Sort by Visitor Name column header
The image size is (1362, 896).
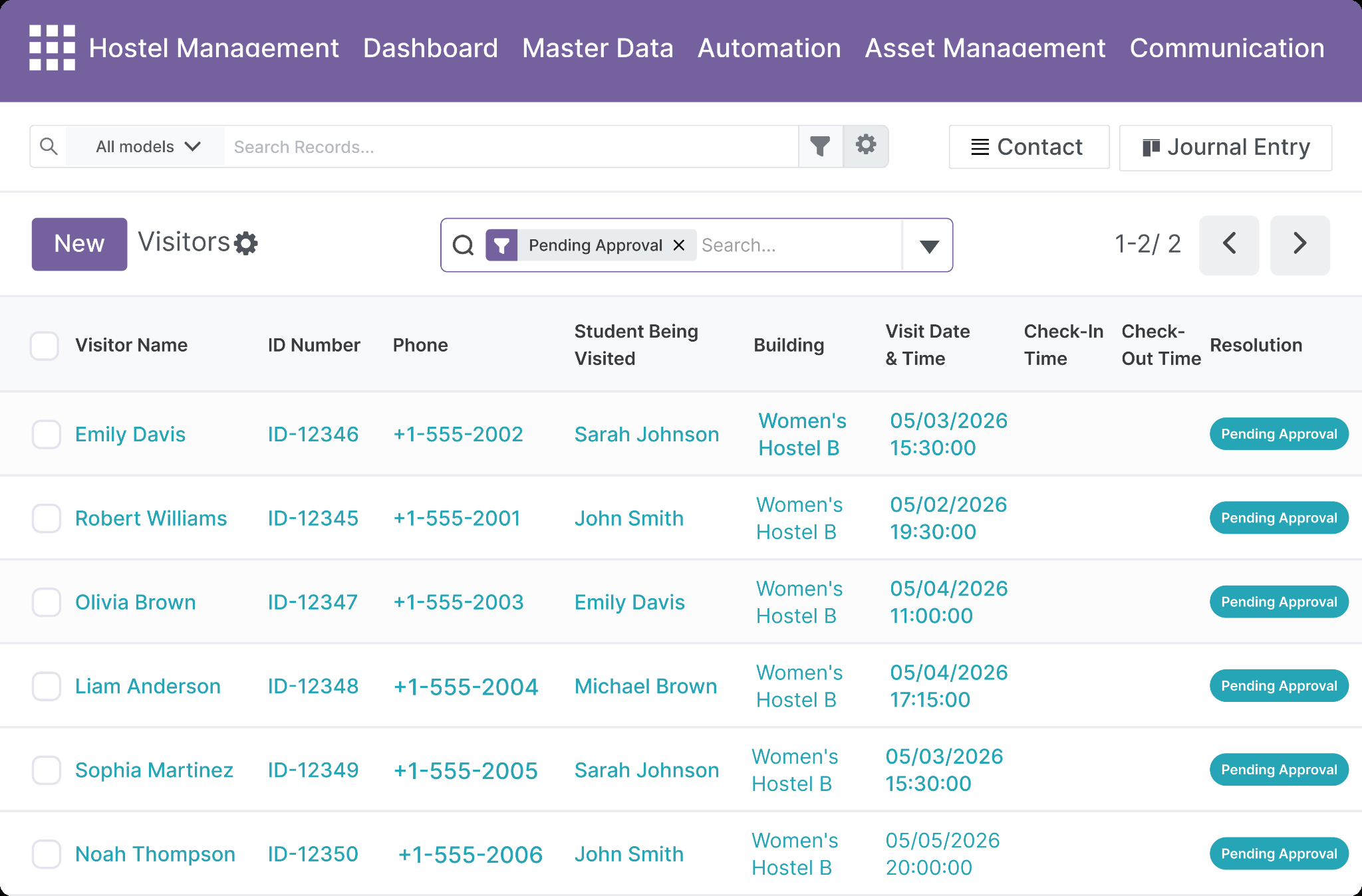coord(131,345)
